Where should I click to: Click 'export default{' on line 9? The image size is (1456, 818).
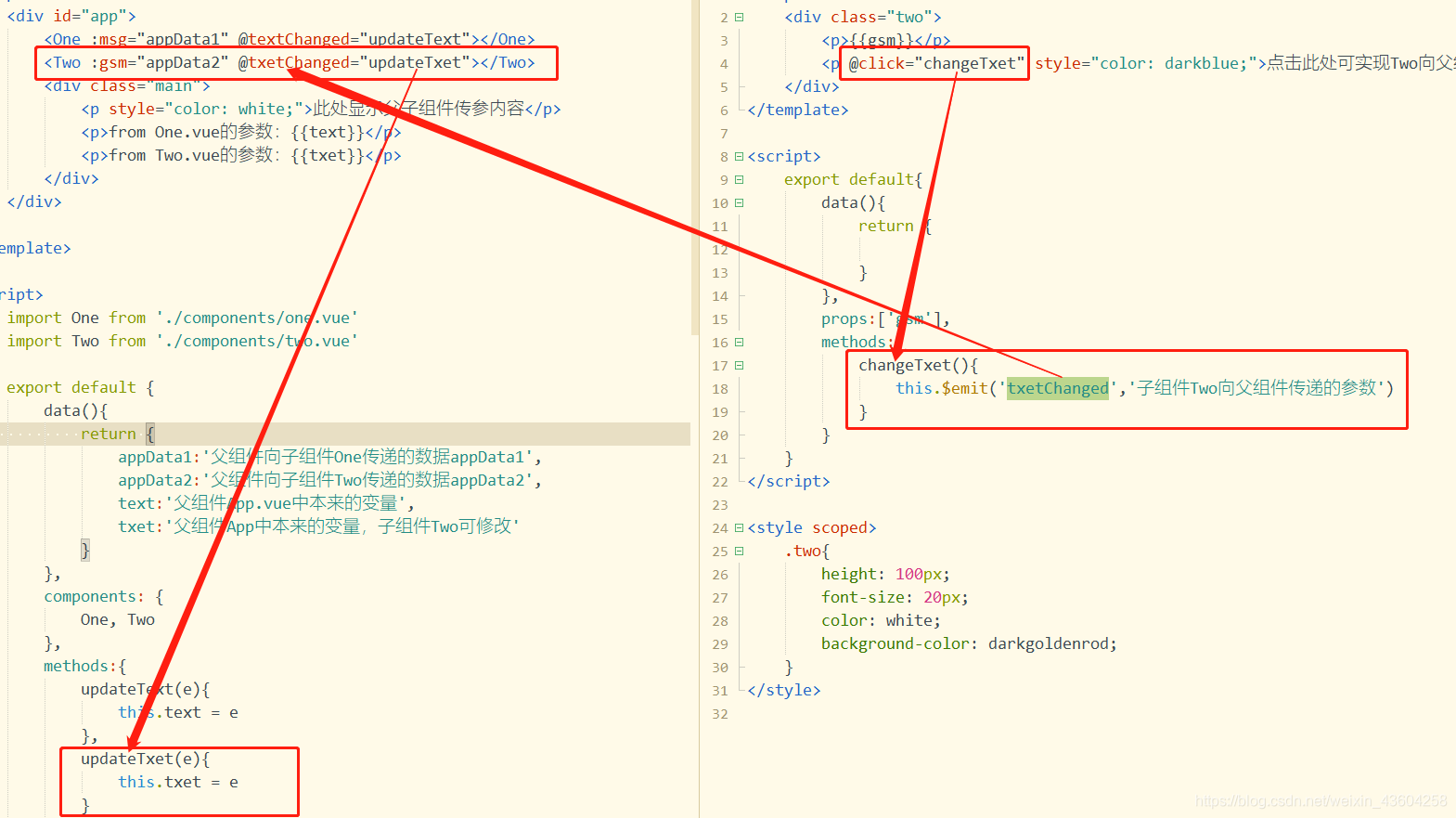click(854, 179)
